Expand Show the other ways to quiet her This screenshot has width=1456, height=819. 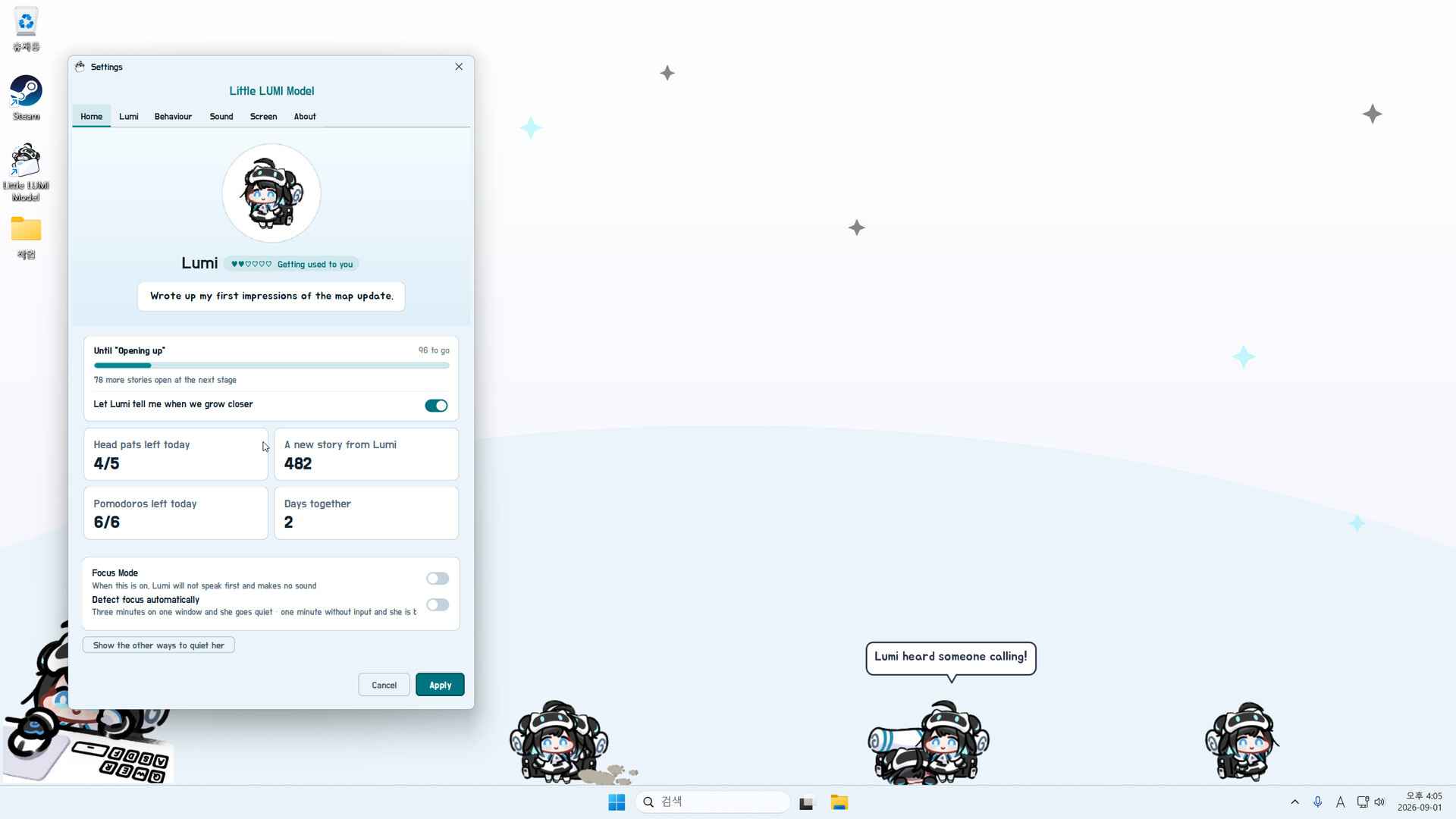tap(158, 645)
